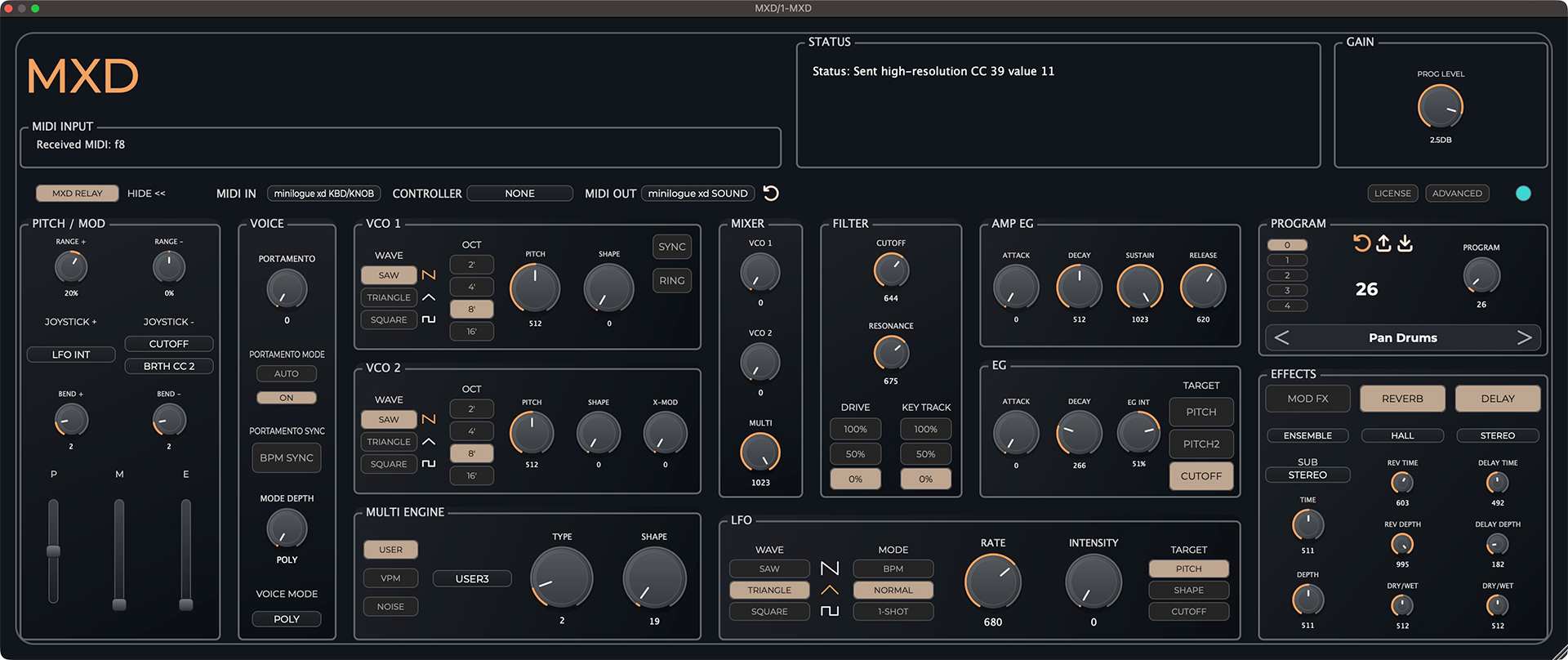Click the program download icon
The width and height of the screenshot is (1568, 660).
coord(1405,243)
